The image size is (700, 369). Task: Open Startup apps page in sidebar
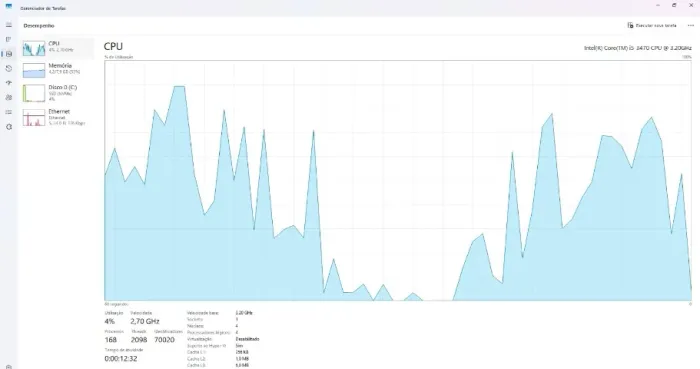click(x=8, y=83)
